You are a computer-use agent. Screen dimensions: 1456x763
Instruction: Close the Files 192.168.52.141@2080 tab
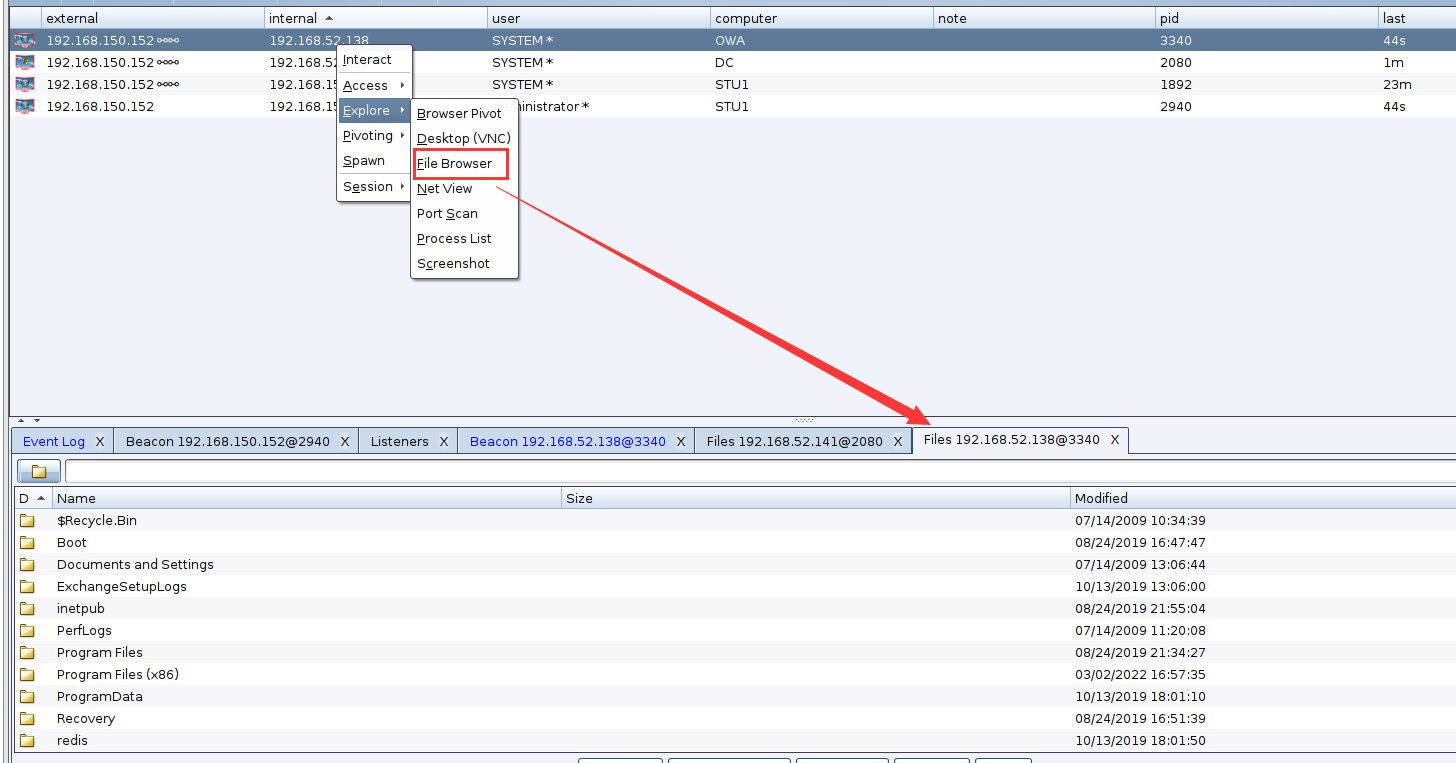pyautogui.click(x=898, y=441)
